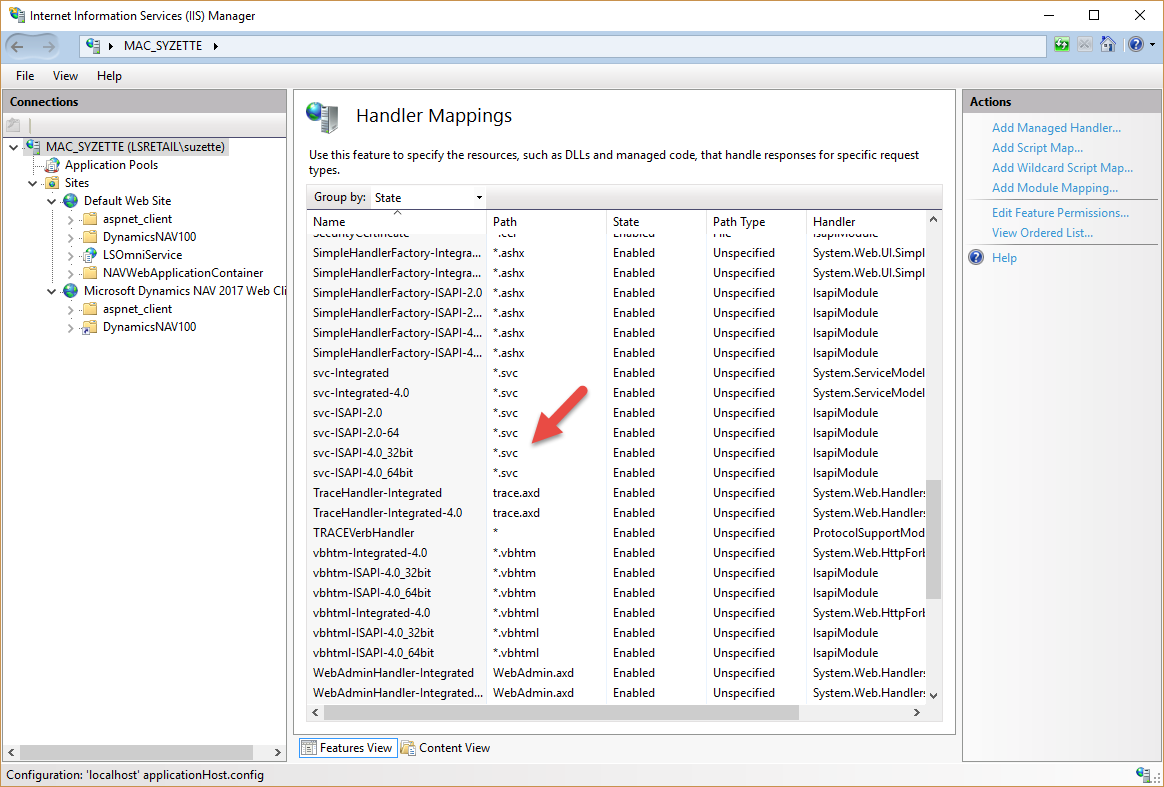This screenshot has width=1164, height=787.
Task: Select the vbhtm-Integrated-4.0 row
Action: [616, 553]
